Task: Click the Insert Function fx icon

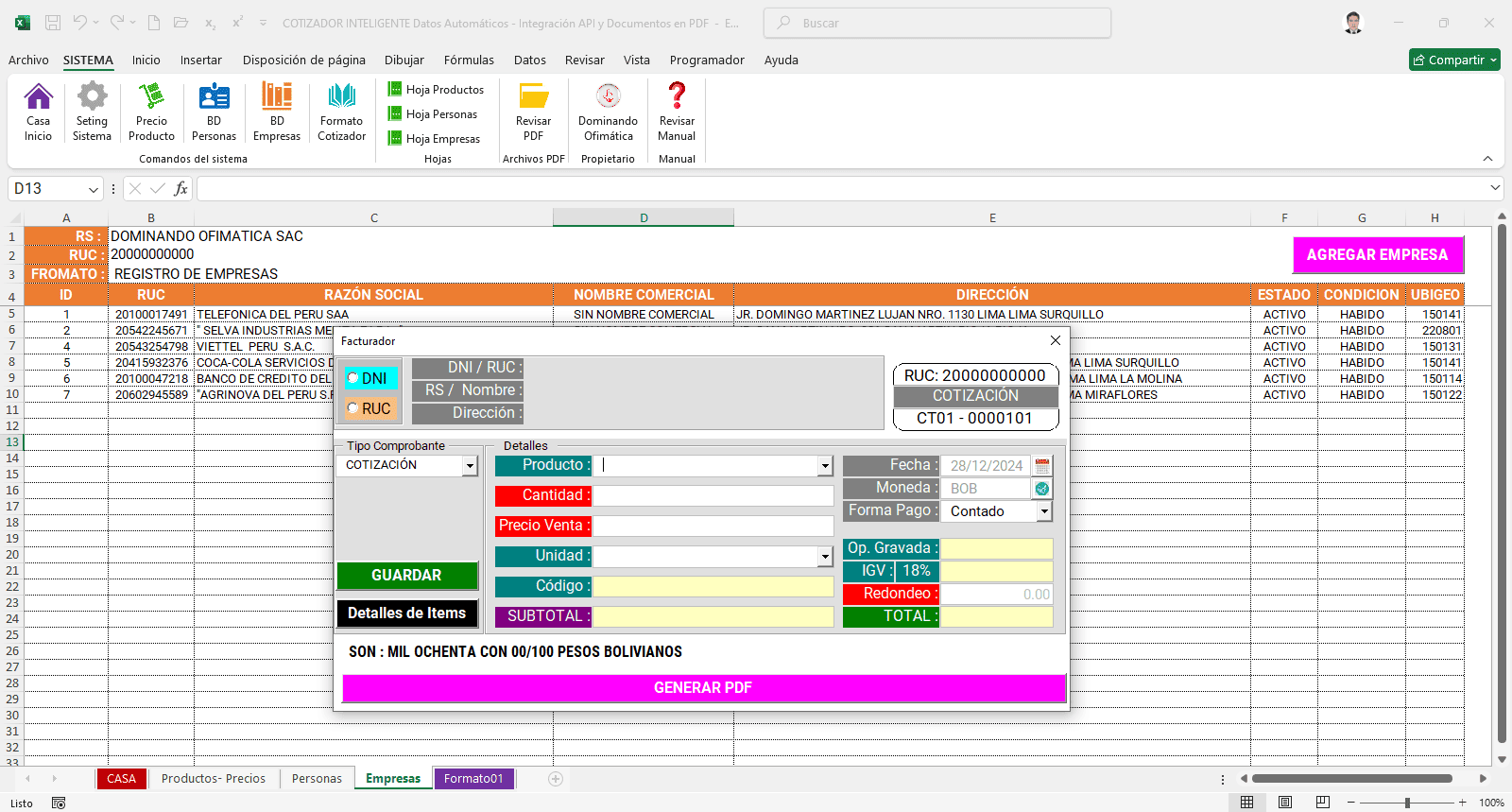Action: point(180,189)
